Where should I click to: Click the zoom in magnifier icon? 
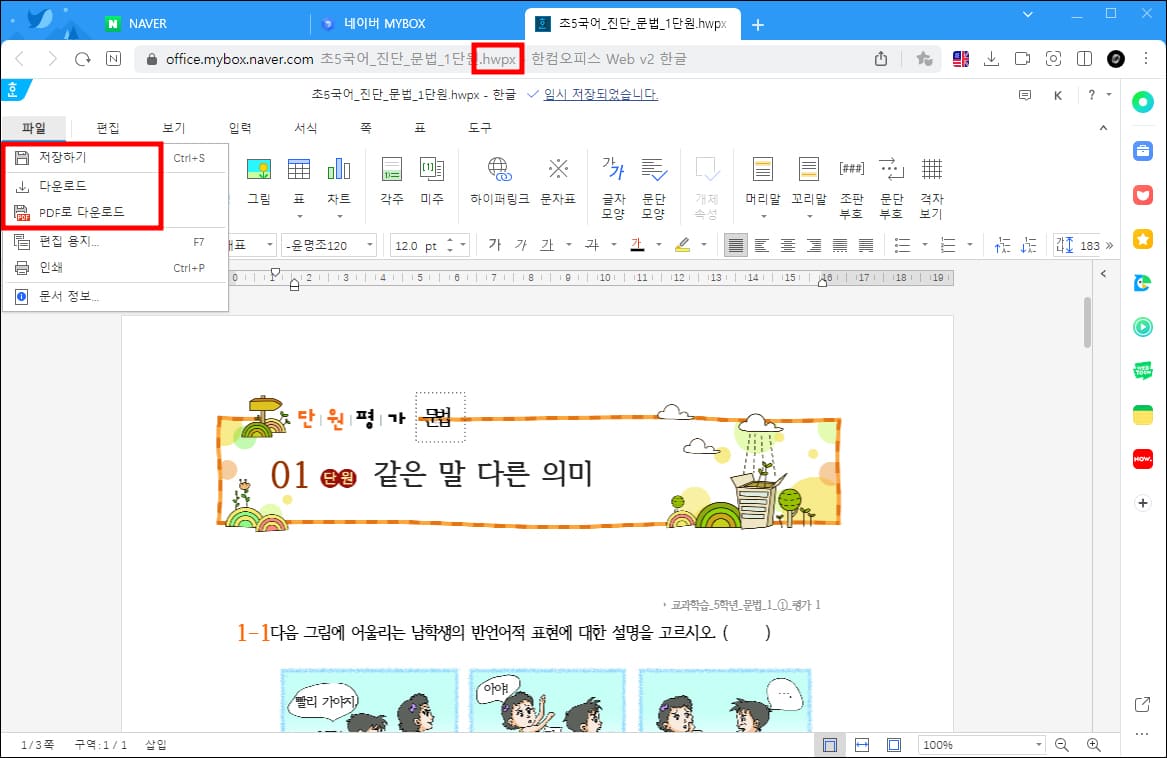pos(1096,744)
